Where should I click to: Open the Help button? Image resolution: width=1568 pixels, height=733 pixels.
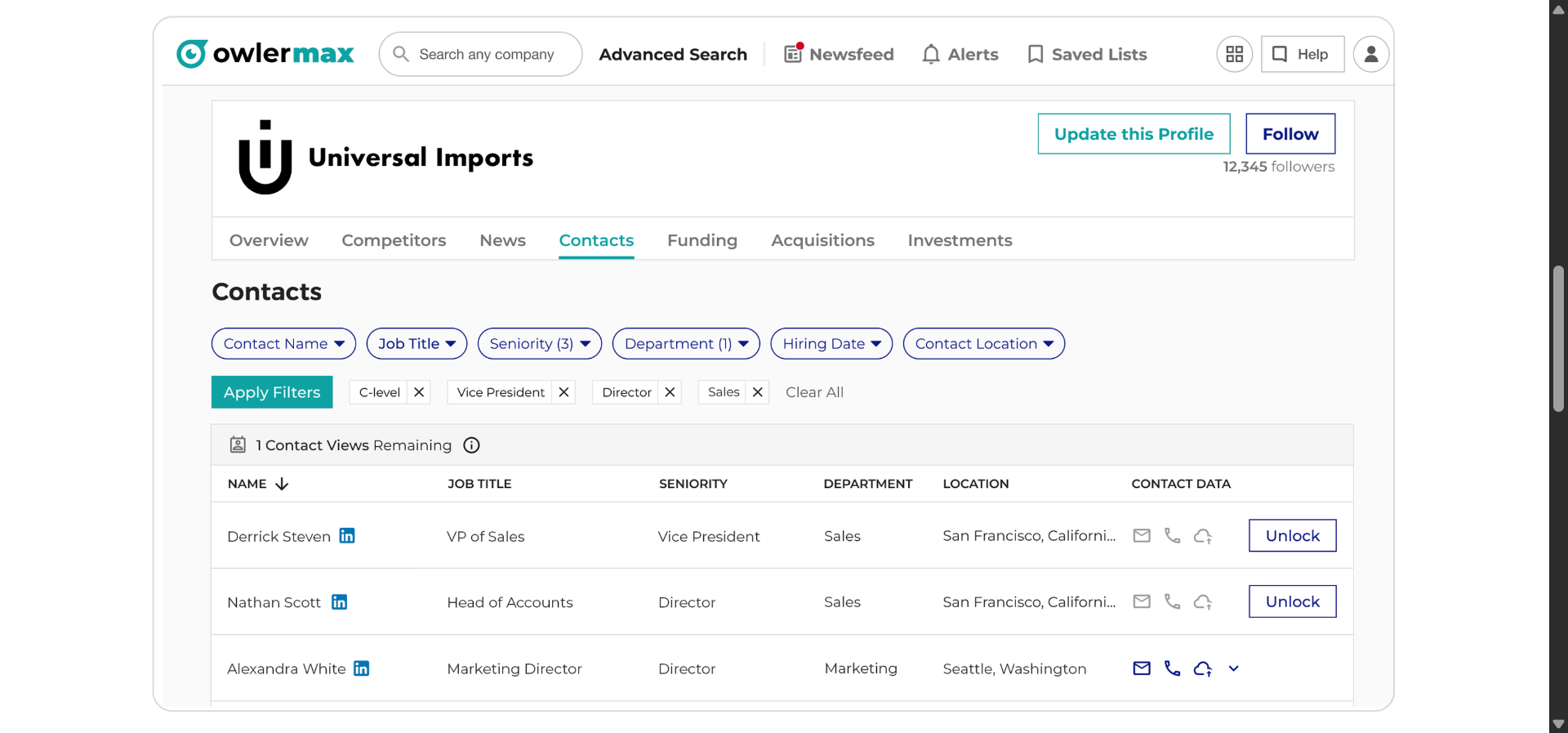coord(1303,54)
